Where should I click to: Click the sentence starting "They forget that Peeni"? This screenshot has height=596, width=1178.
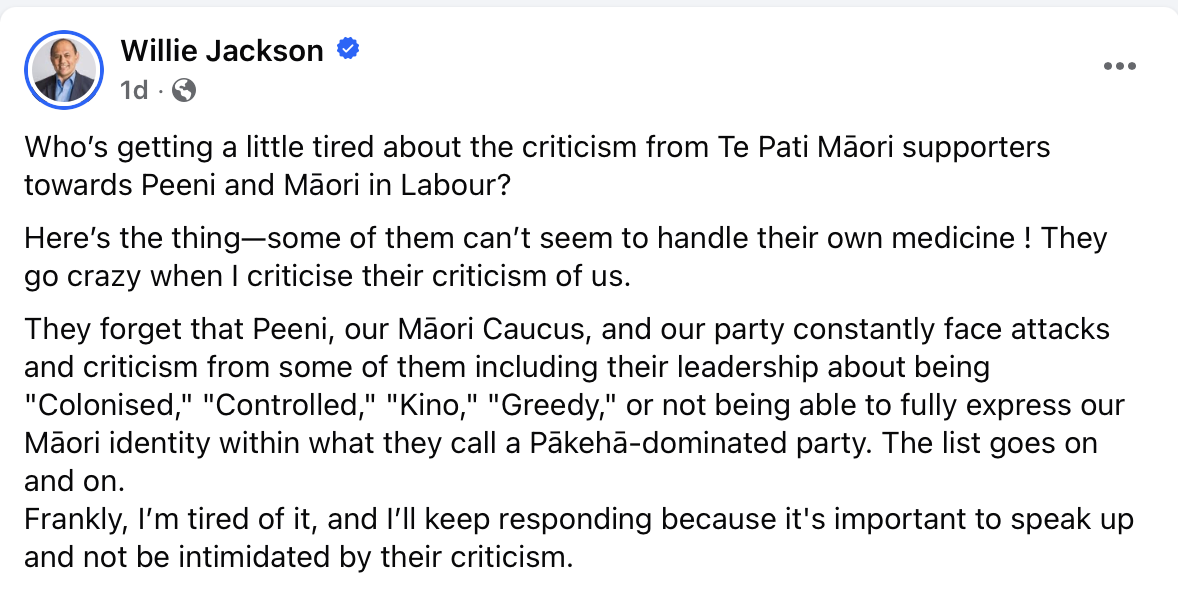click(566, 328)
